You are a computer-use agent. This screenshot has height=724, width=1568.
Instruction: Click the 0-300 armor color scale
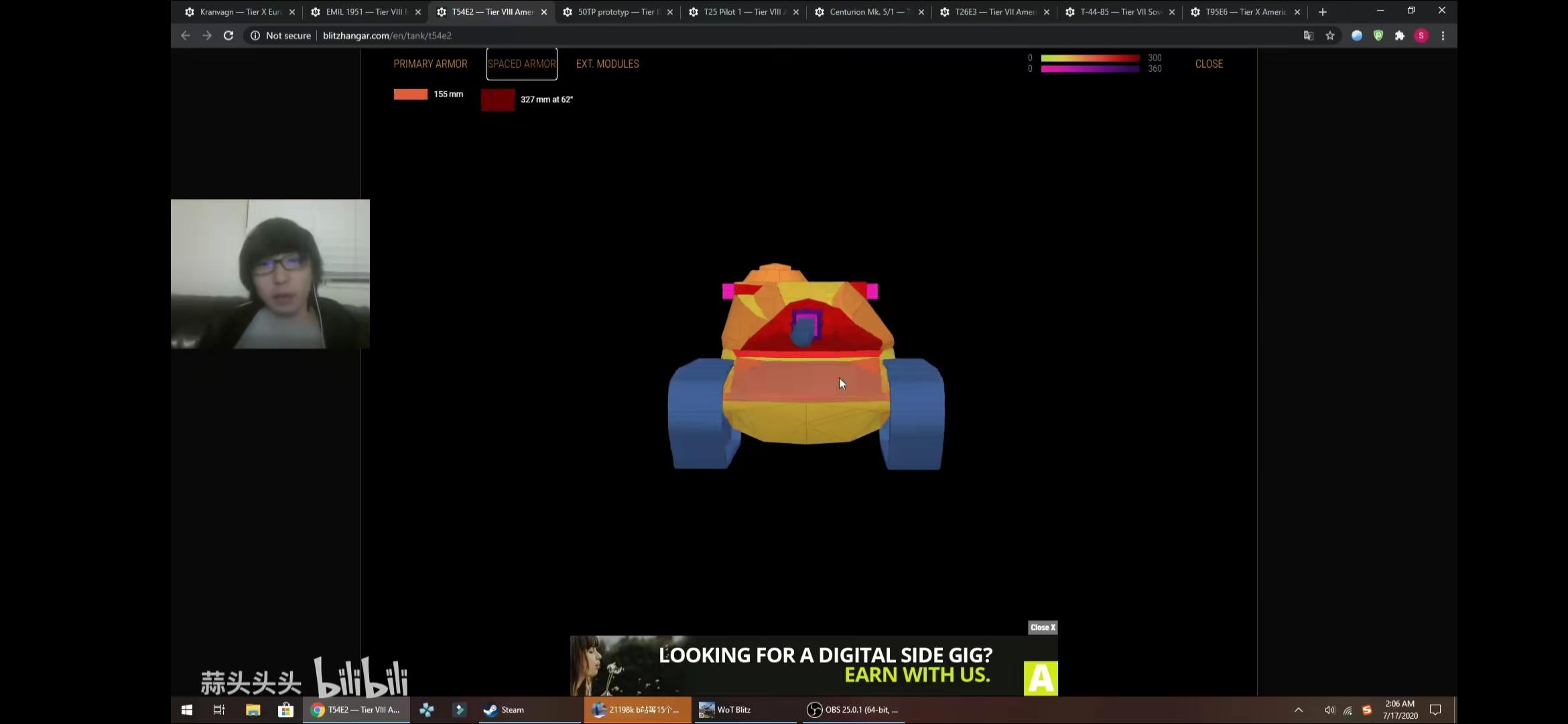coord(1090,58)
